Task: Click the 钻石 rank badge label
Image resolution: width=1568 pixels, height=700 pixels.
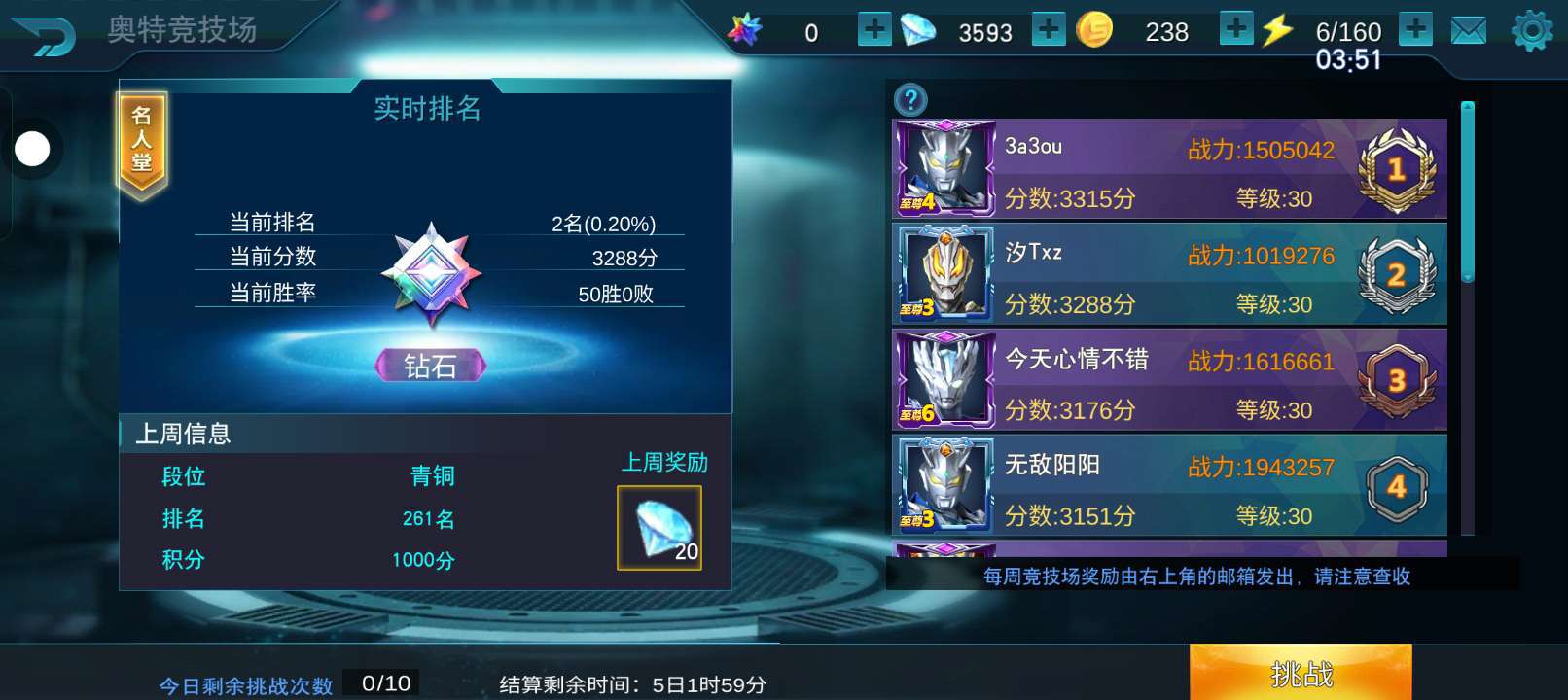Action: tap(430, 366)
